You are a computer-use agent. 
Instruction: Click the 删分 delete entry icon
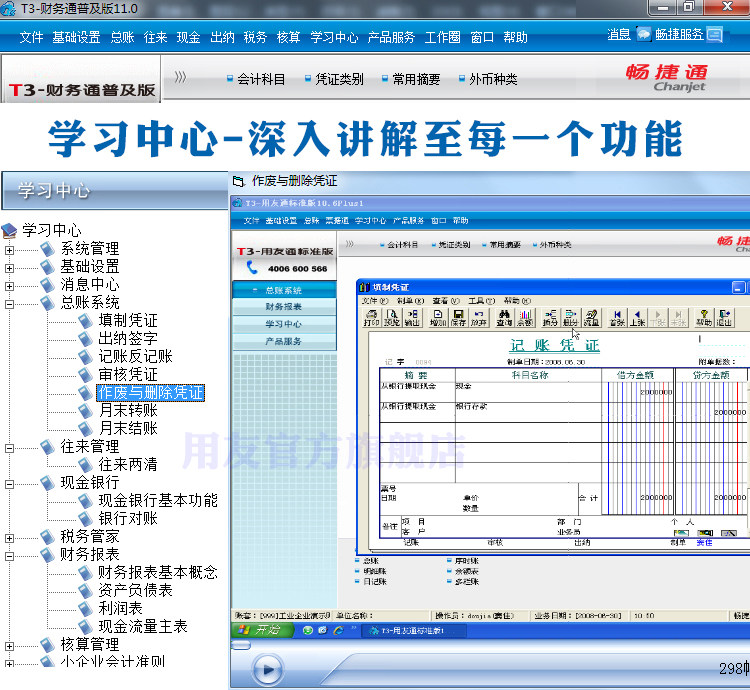pos(571,318)
